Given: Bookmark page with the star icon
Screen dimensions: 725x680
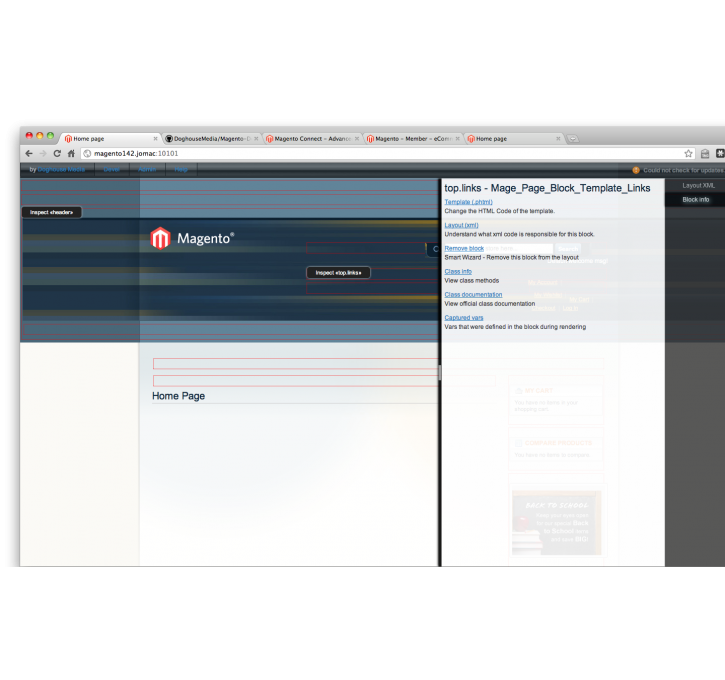Looking at the screenshot, I should click(688, 153).
